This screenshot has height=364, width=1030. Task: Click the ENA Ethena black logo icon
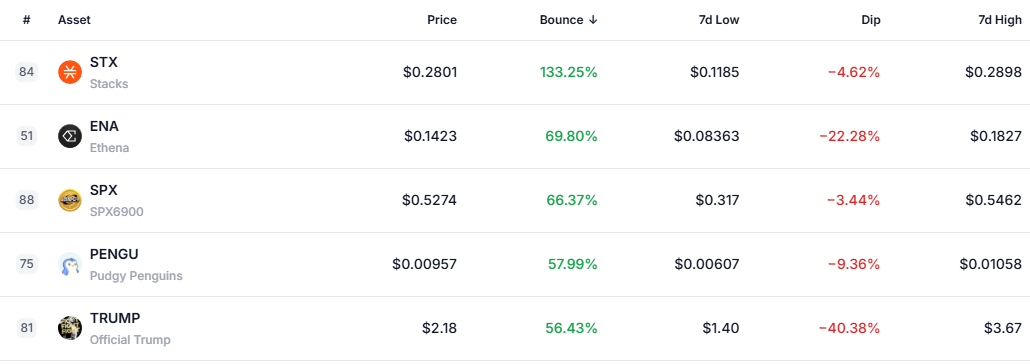pyautogui.click(x=70, y=136)
